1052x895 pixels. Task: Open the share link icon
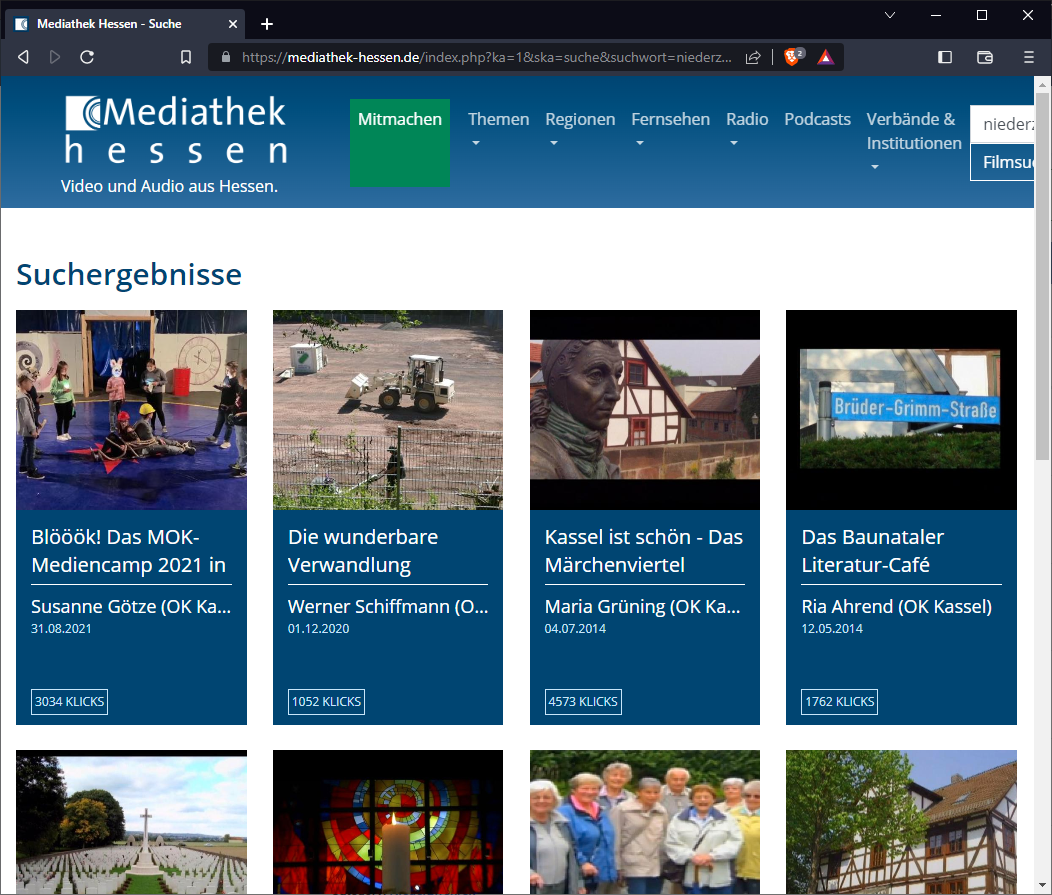753,57
